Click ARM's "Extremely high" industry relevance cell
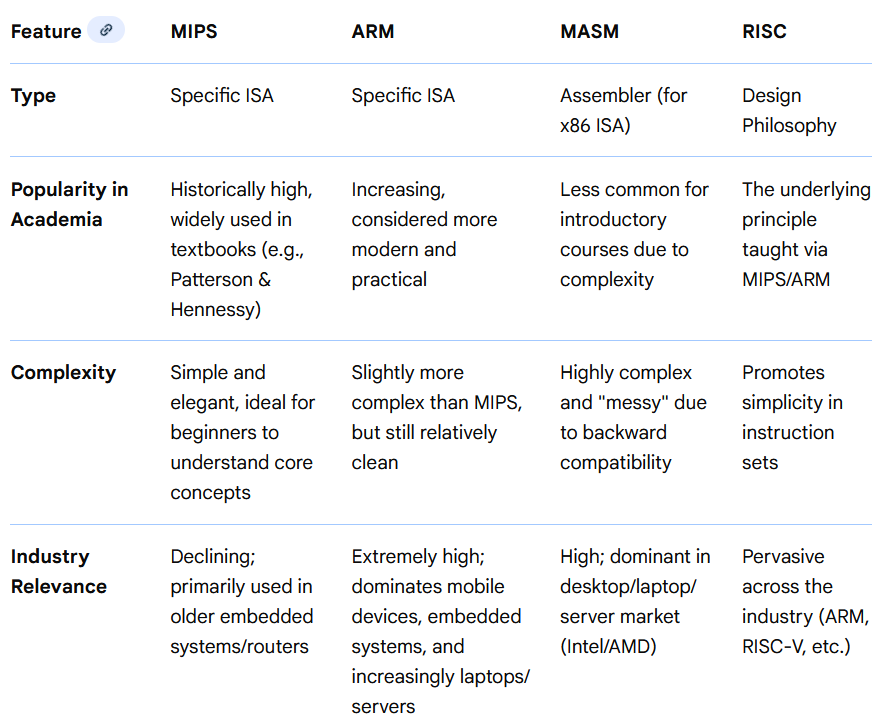 [440, 631]
